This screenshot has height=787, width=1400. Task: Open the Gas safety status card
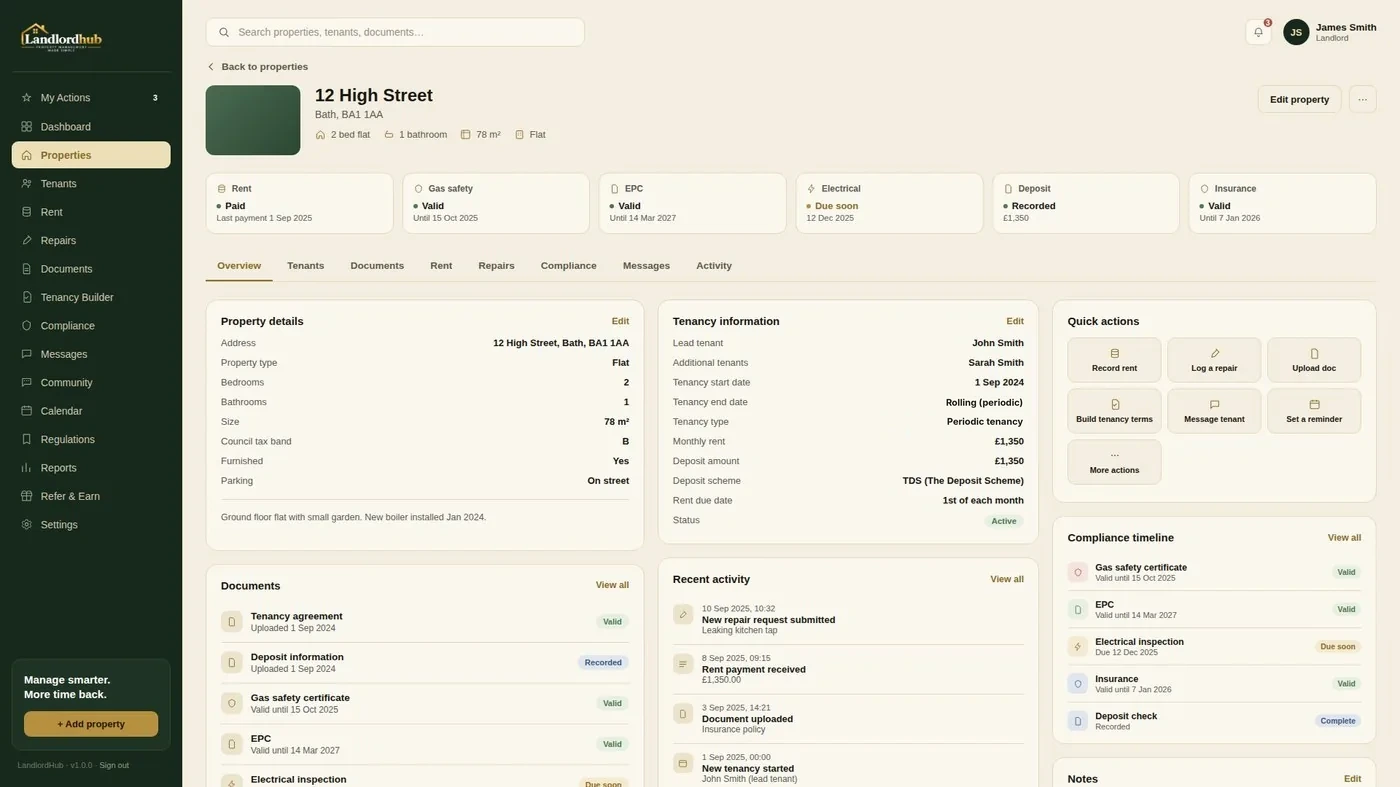pos(496,203)
